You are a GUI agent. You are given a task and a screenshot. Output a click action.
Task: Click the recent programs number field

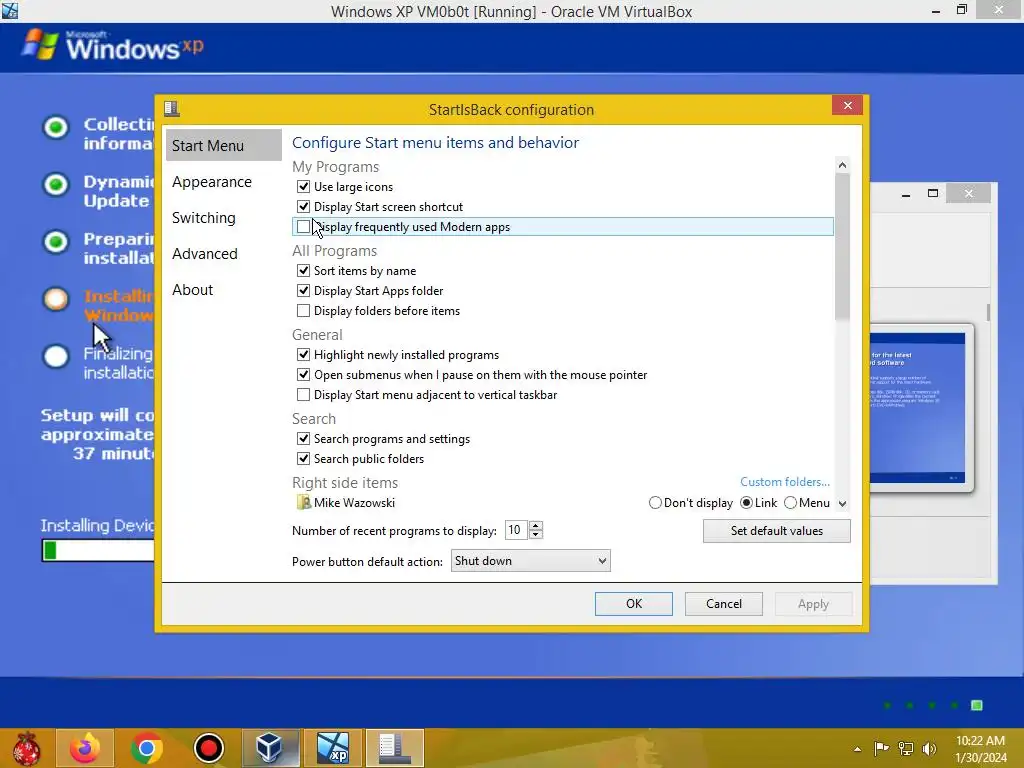[x=517, y=530]
